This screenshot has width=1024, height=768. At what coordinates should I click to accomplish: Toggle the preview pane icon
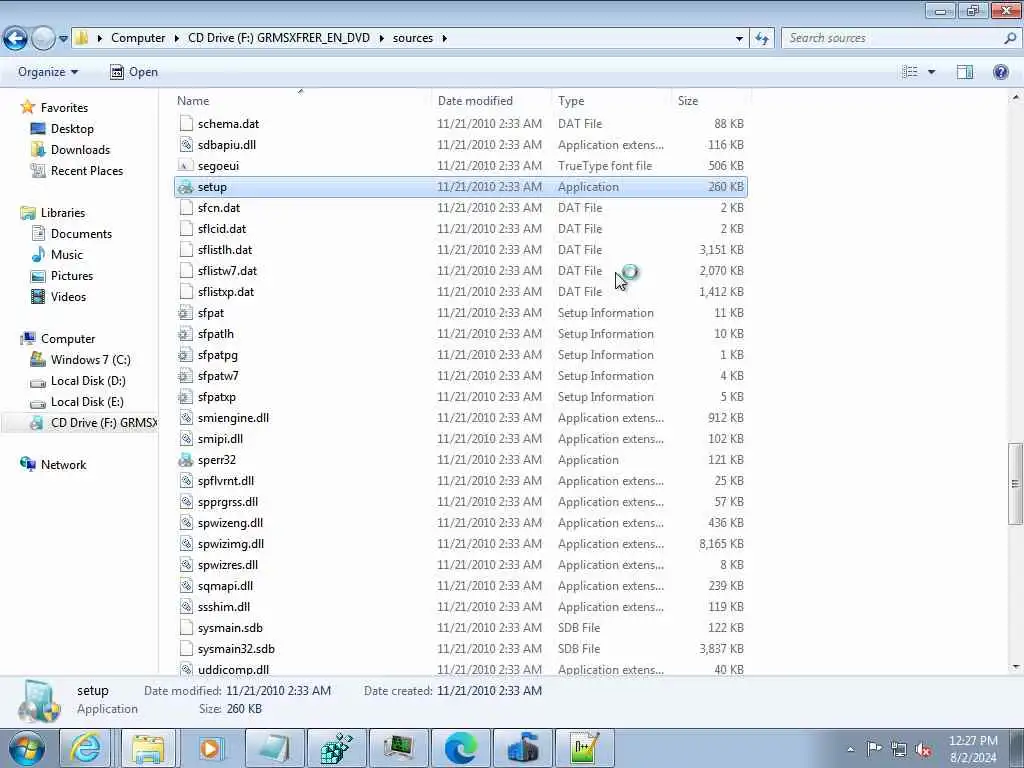tap(965, 72)
